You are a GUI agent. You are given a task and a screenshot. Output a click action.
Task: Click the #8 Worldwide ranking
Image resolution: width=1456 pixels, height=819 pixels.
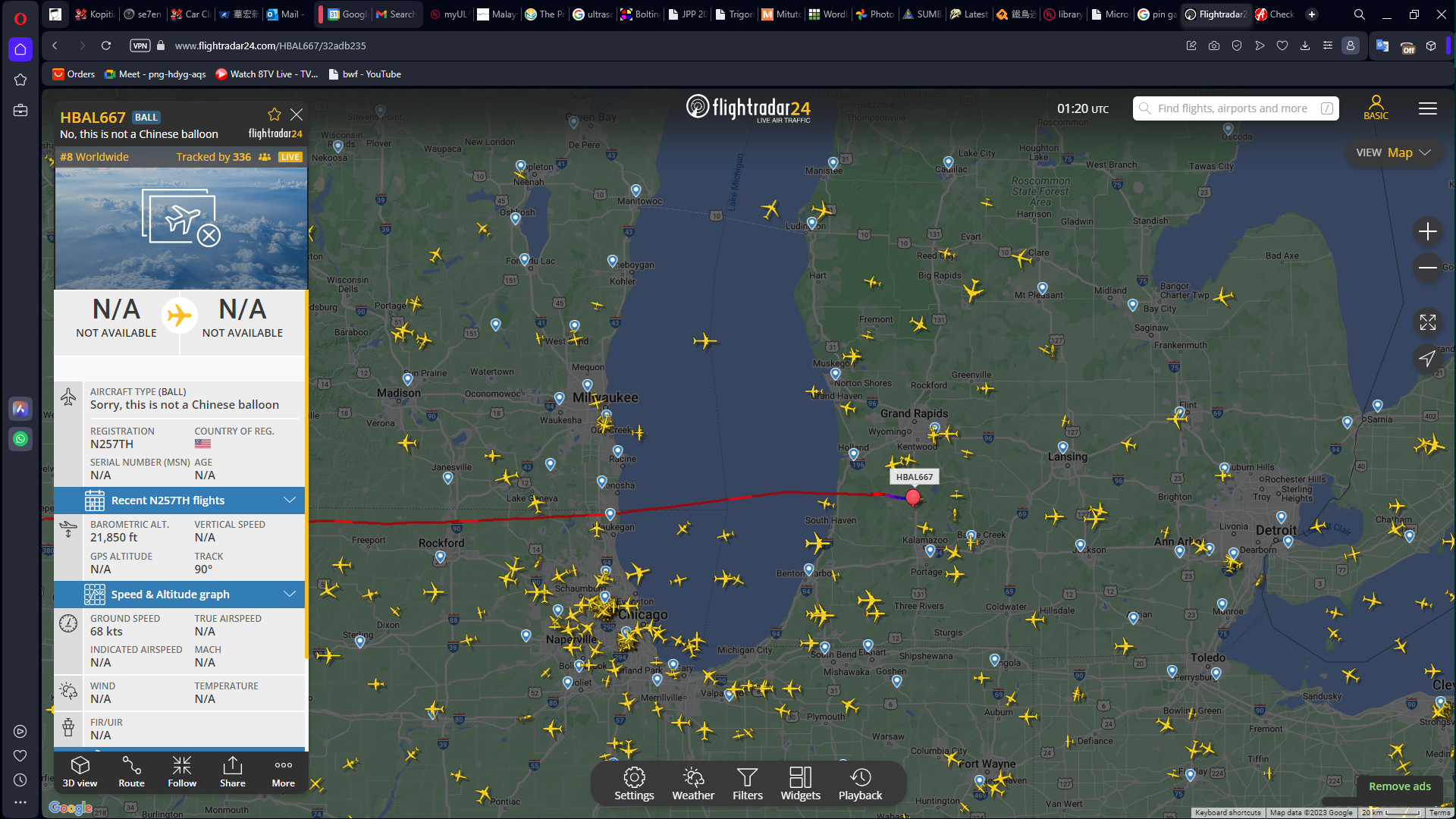click(94, 157)
